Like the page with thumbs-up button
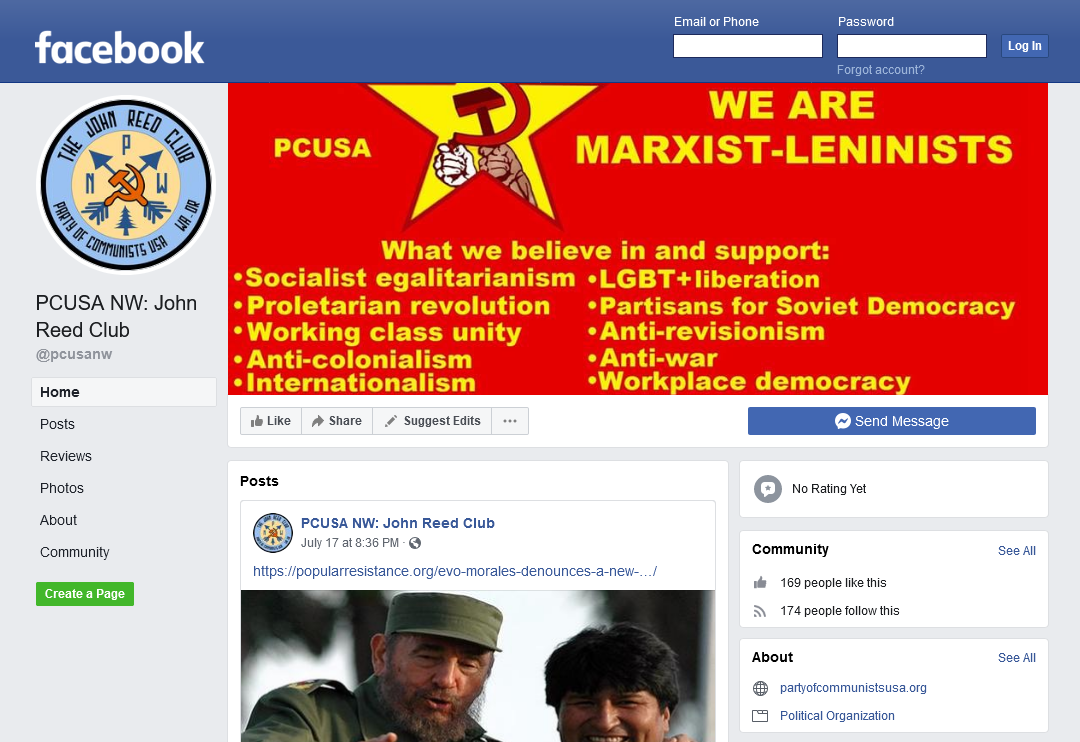 click(x=271, y=421)
